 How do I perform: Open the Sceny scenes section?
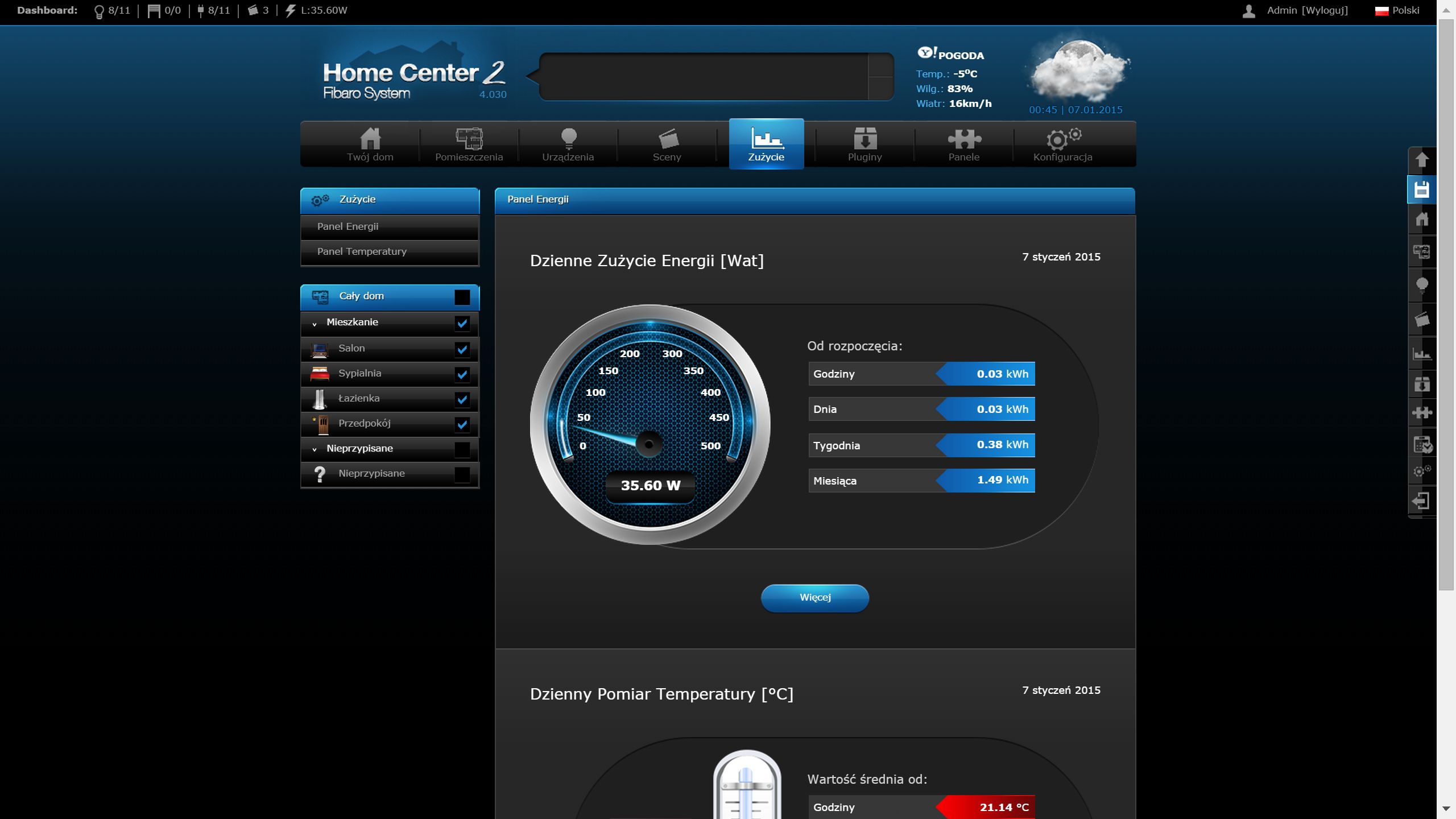click(x=667, y=144)
